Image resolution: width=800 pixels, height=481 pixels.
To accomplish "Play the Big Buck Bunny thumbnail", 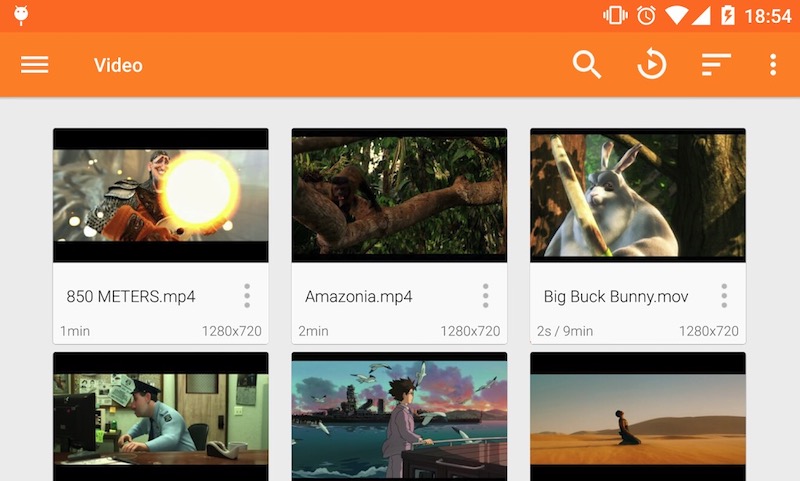I will coord(638,195).
